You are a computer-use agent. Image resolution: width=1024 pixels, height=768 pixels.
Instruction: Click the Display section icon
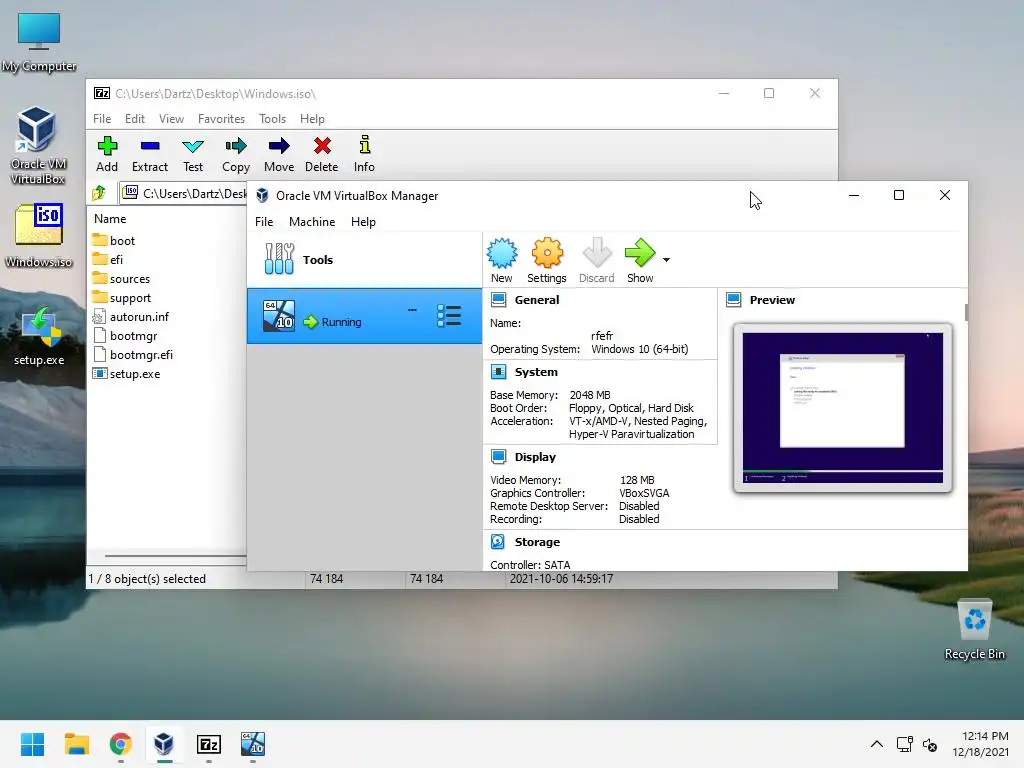point(498,456)
